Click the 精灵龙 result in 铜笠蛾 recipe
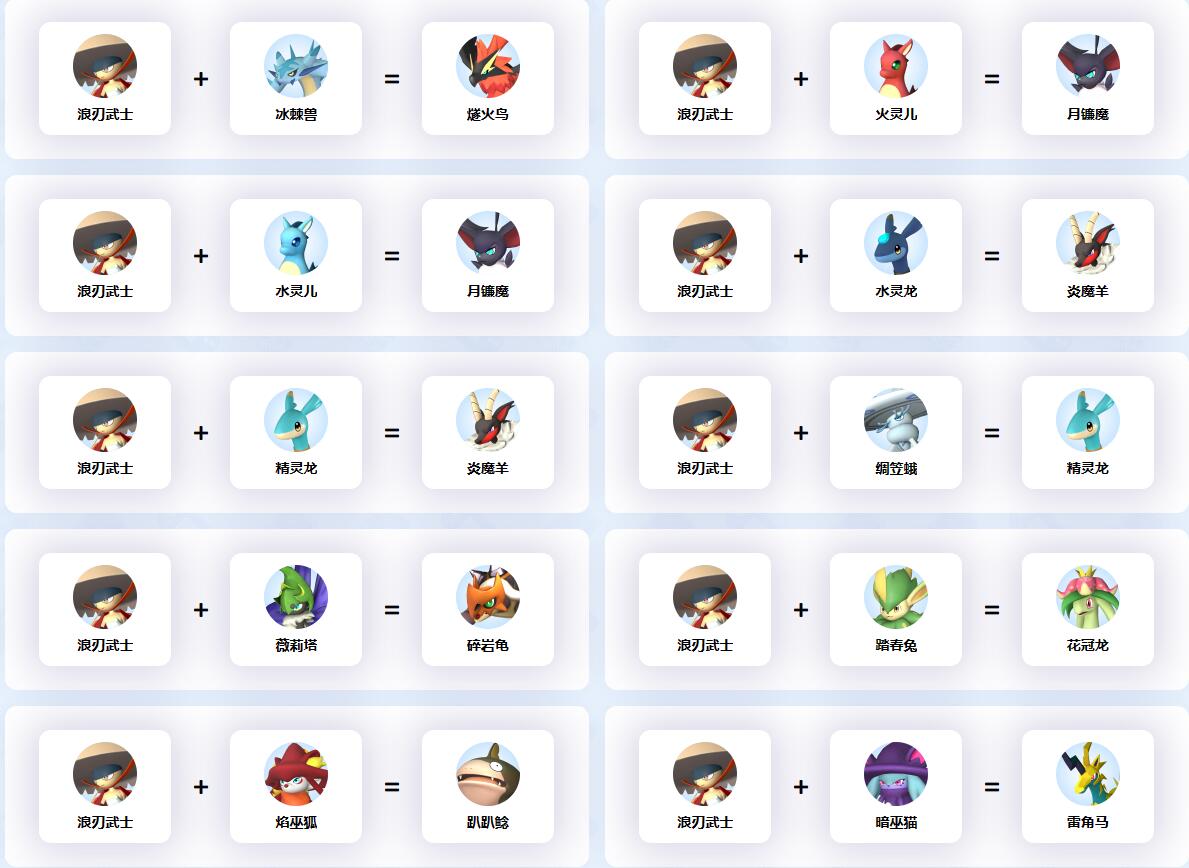The image size is (1189, 868). pos(1087,433)
